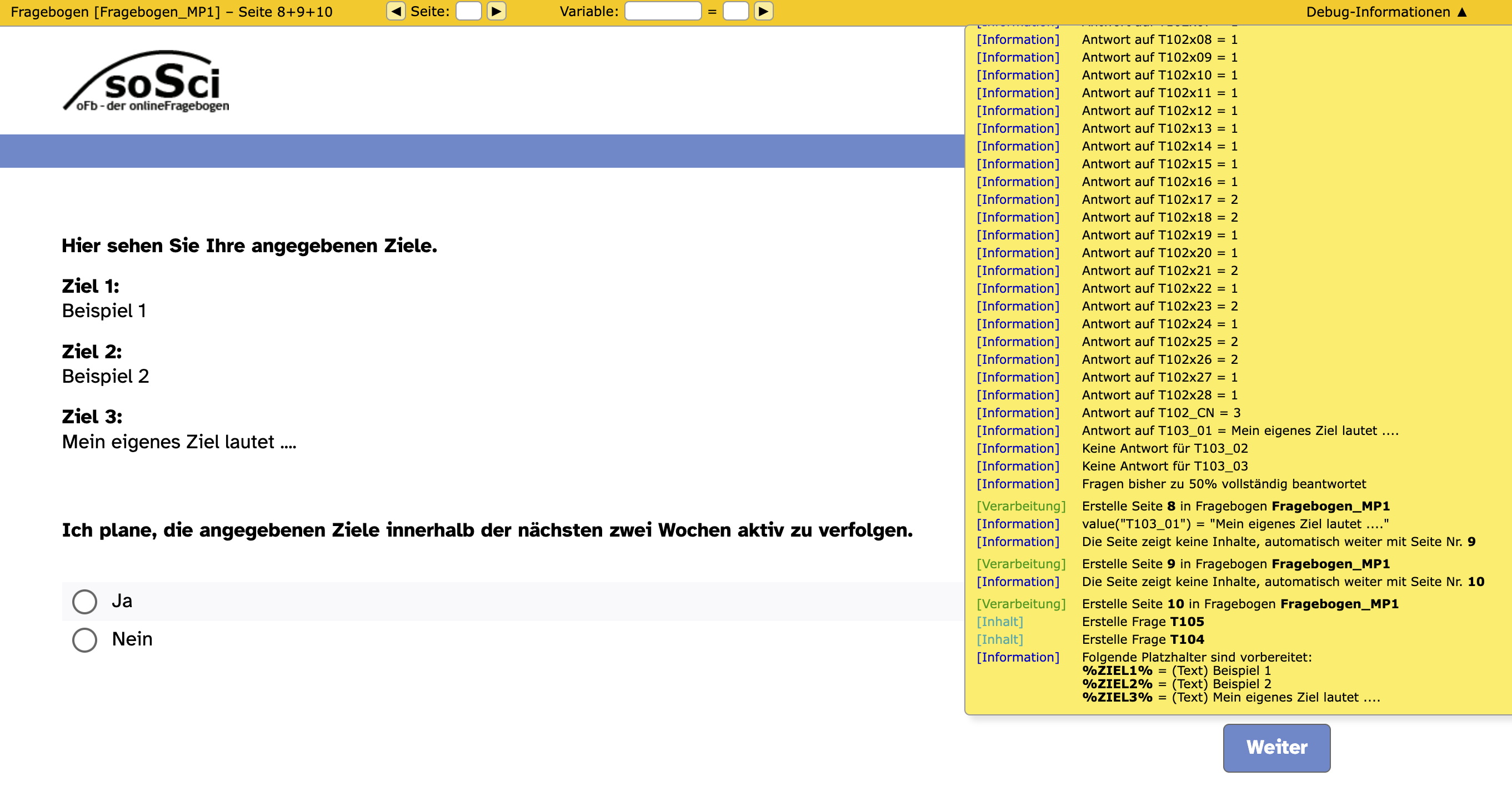
Task: Click Information tag for prepared Platzhalter
Action: [1018, 657]
